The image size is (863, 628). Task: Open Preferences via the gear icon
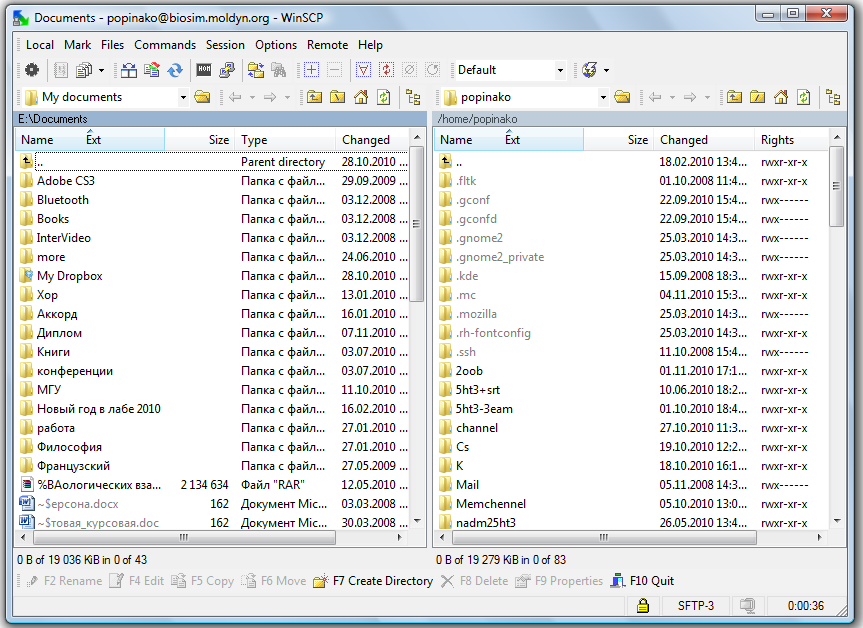(32, 70)
